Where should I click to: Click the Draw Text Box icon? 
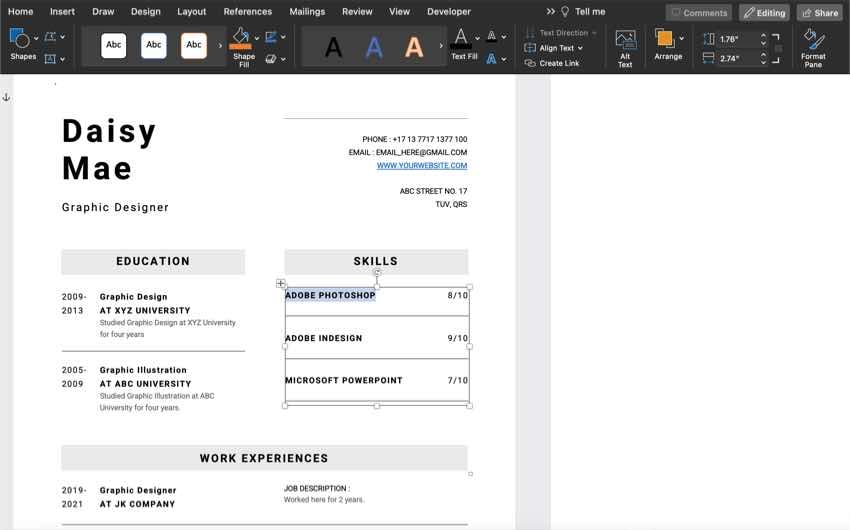tap(50, 59)
